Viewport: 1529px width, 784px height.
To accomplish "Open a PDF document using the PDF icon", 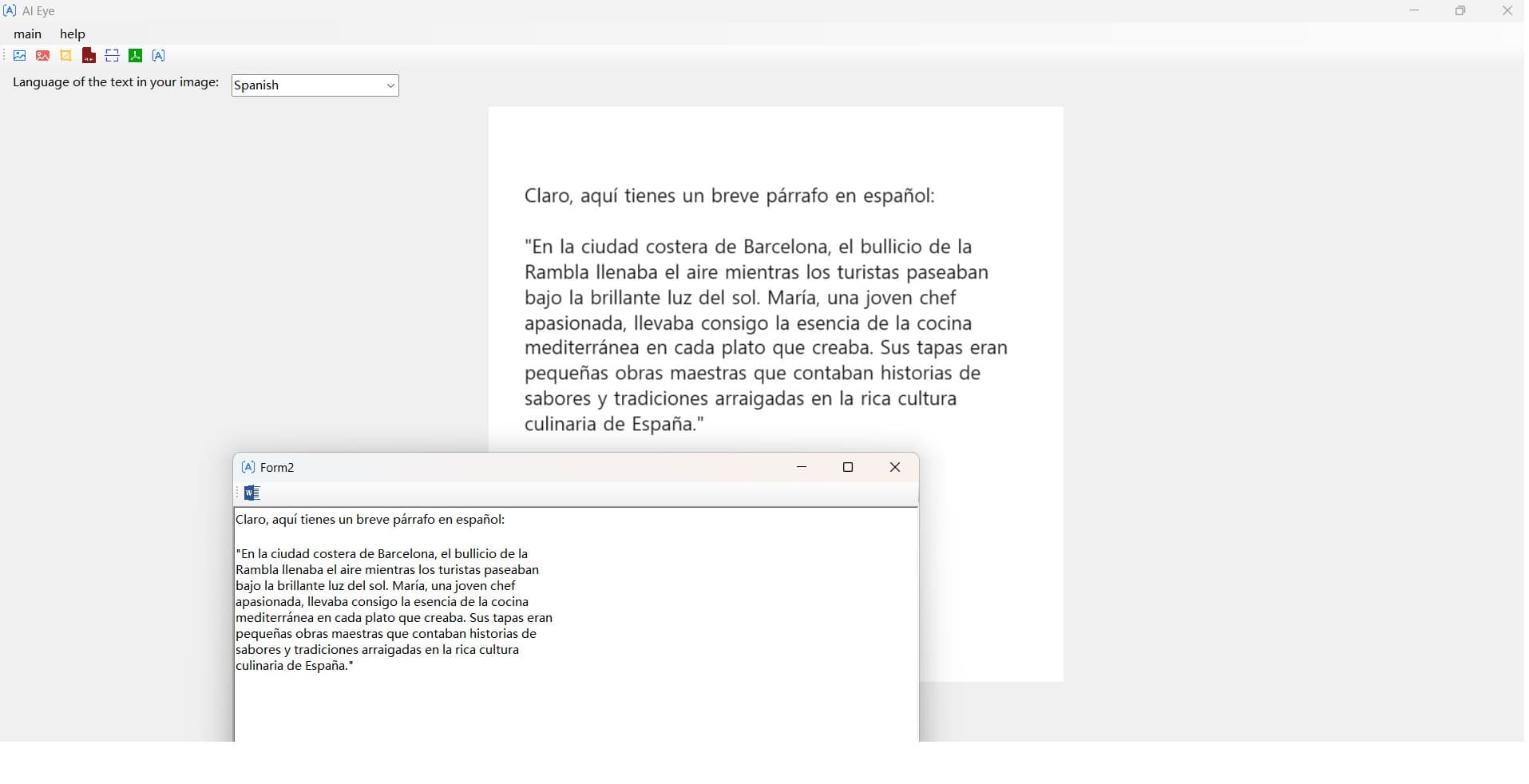I will tap(89, 56).
